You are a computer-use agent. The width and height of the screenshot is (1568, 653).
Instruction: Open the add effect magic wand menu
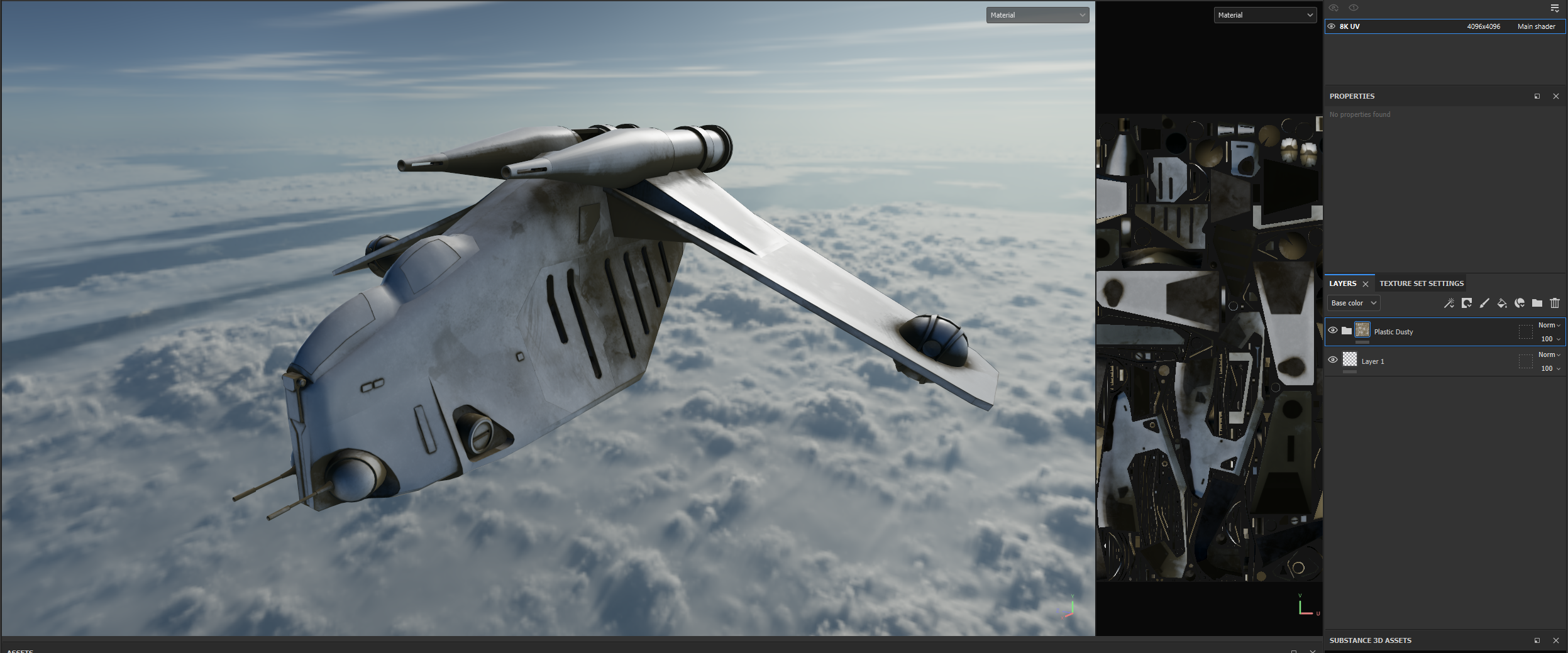[1449, 303]
